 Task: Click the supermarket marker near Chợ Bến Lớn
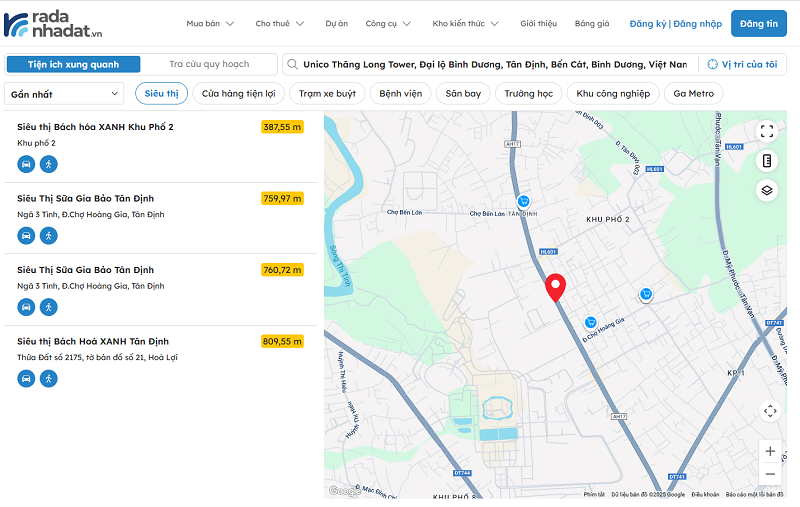(523, 201)
